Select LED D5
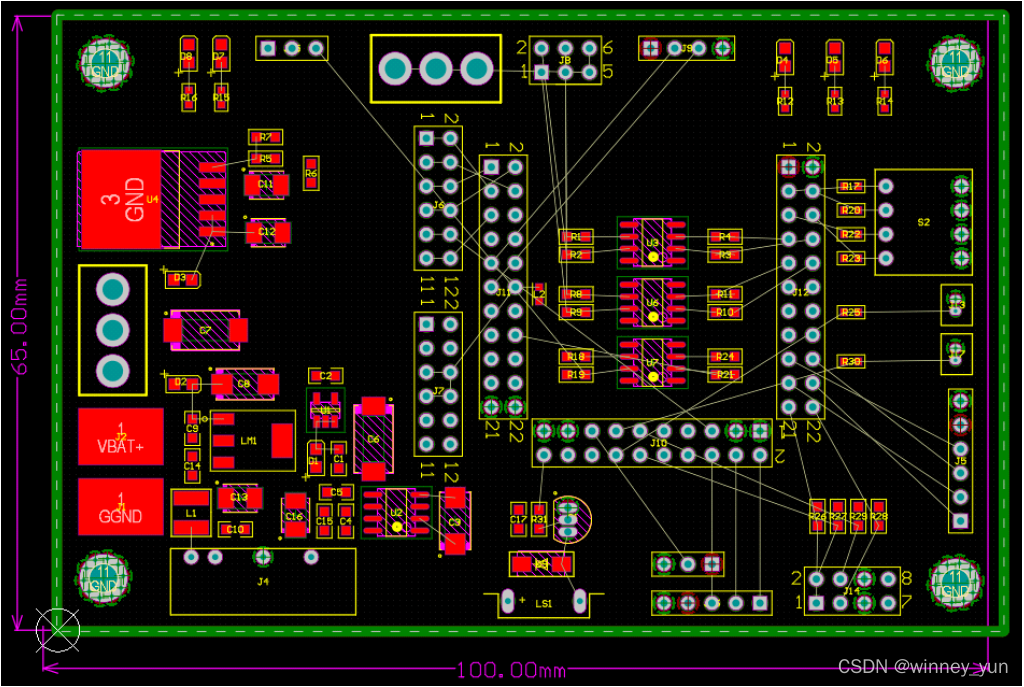 pos(834,59)
